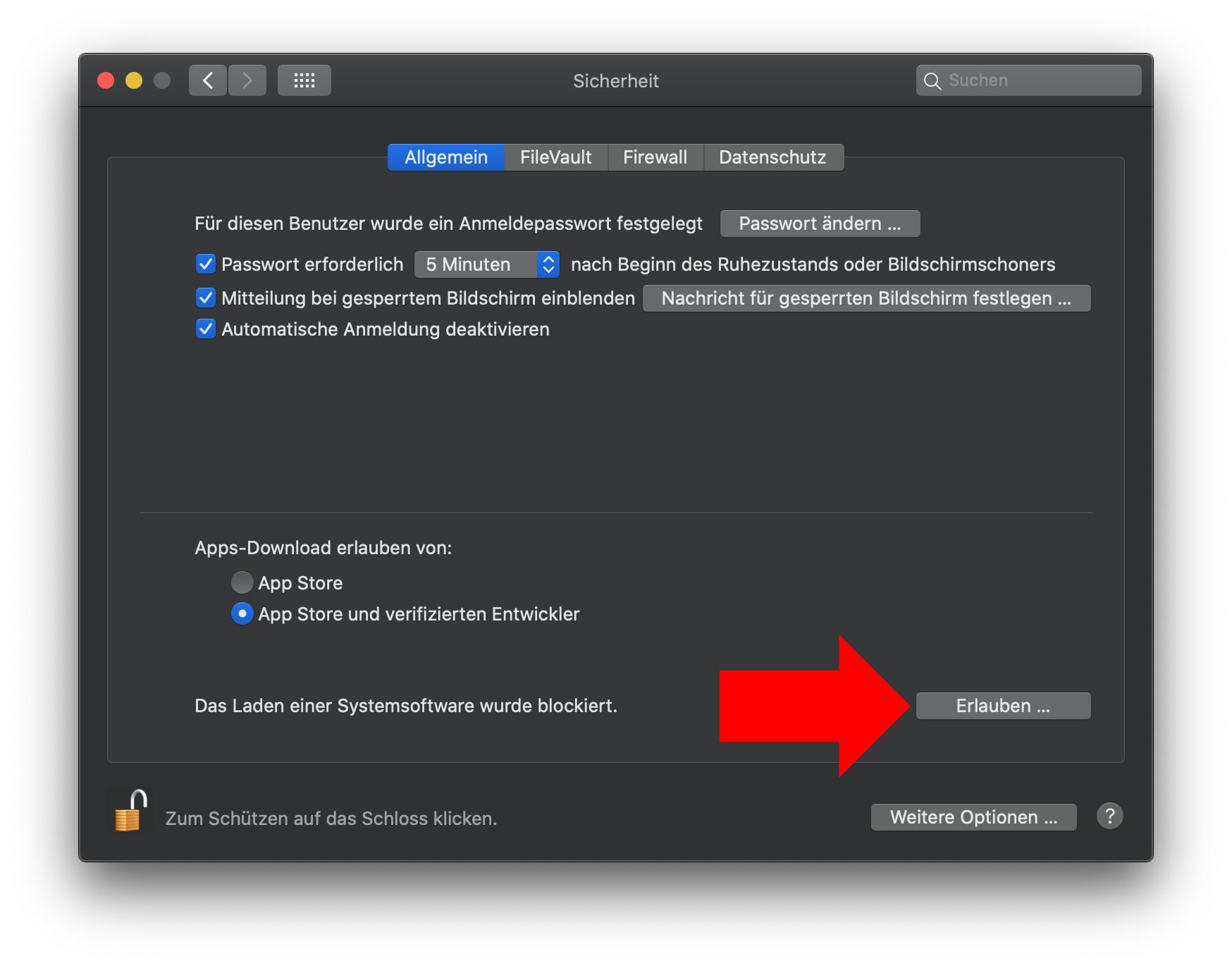Open the 5 Minuten delay dropdown
Image resolution: width=1232 pixels, height=966 pixels.
(x=486, y=264)
